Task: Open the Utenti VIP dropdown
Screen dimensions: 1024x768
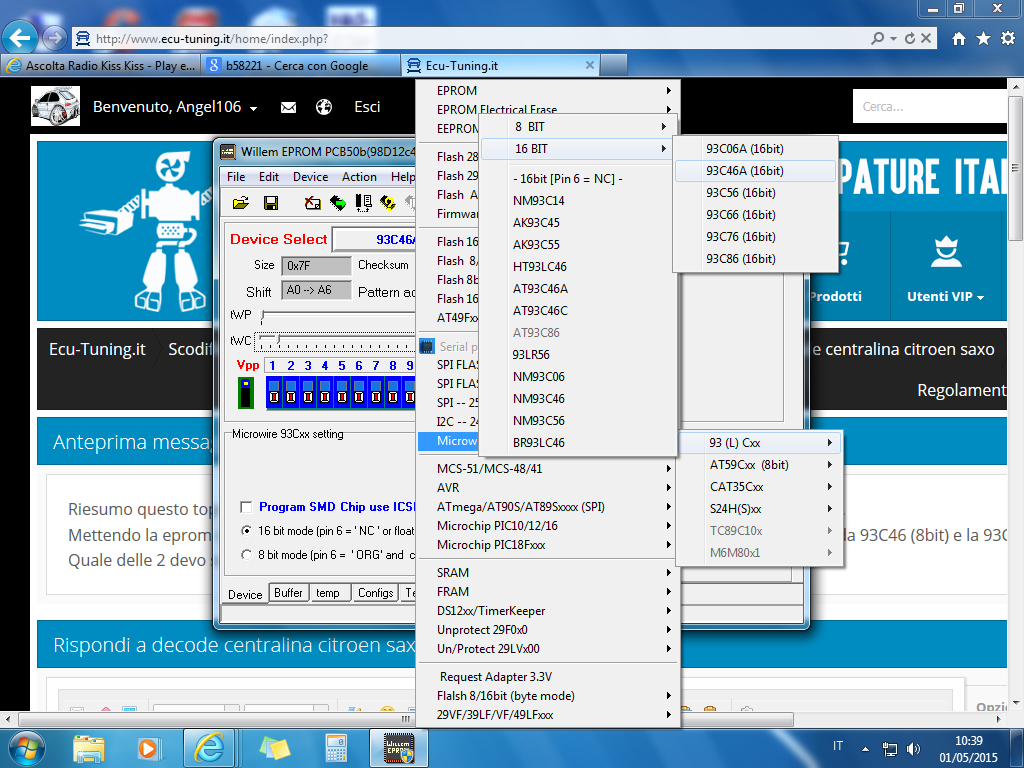Action: tap(945, 296)
